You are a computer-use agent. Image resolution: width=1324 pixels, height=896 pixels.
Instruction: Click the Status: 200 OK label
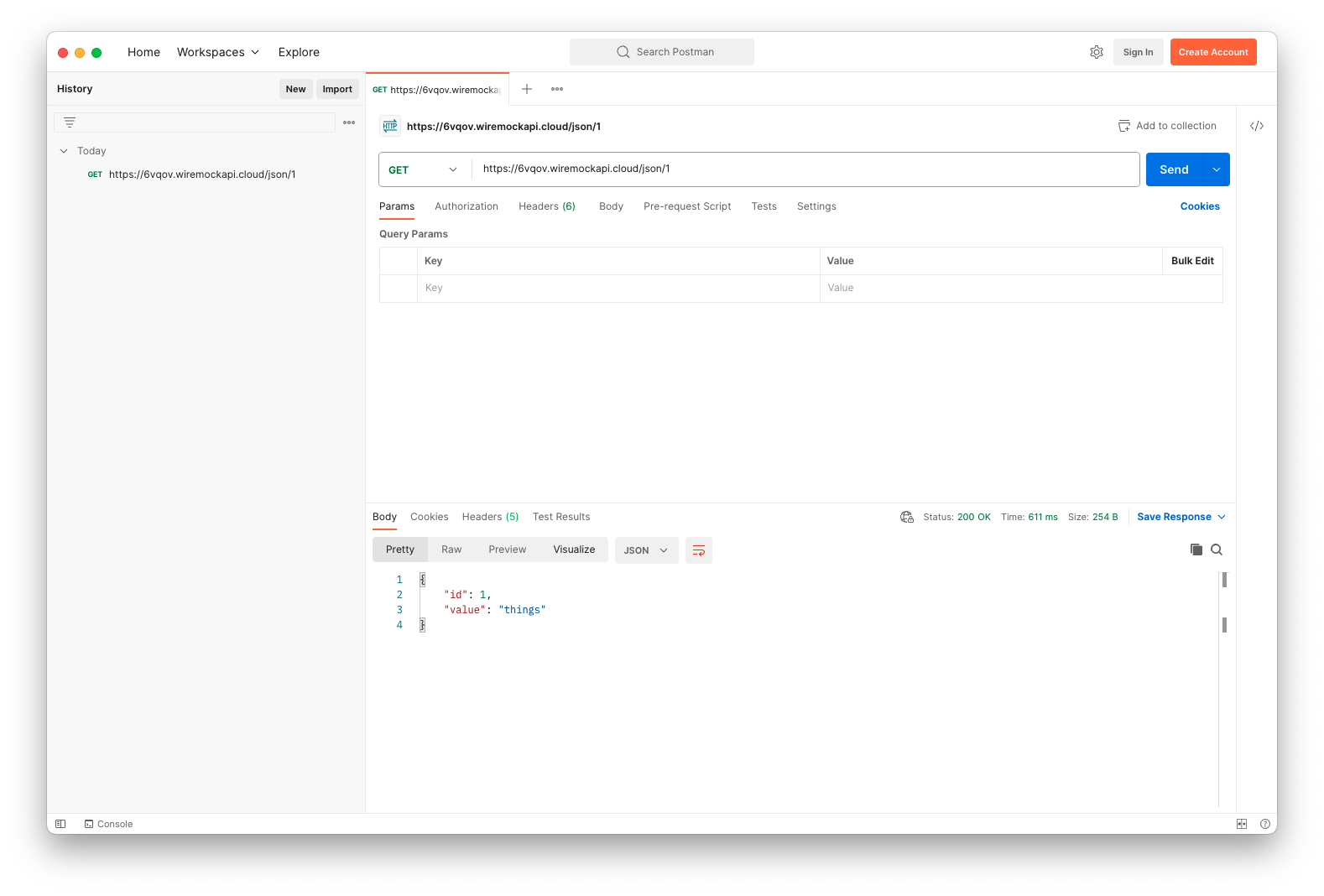tap(957, 517)
